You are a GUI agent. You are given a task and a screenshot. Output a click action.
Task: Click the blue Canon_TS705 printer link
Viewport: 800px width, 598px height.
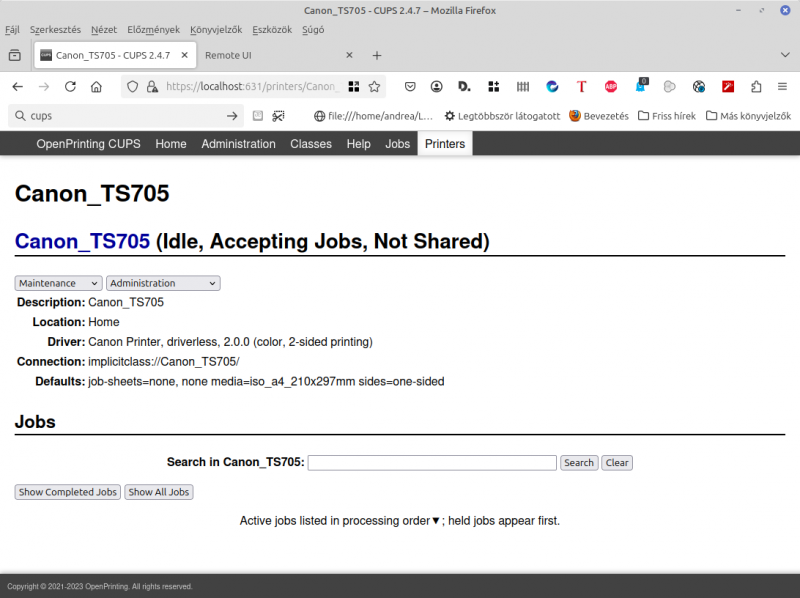(82, 241)
